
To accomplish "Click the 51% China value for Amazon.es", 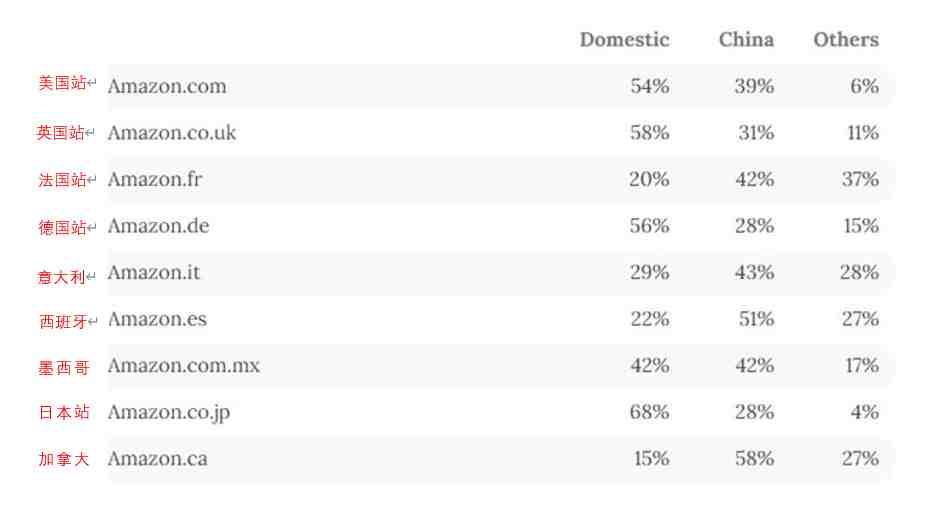I will click(x=756, y=319).
